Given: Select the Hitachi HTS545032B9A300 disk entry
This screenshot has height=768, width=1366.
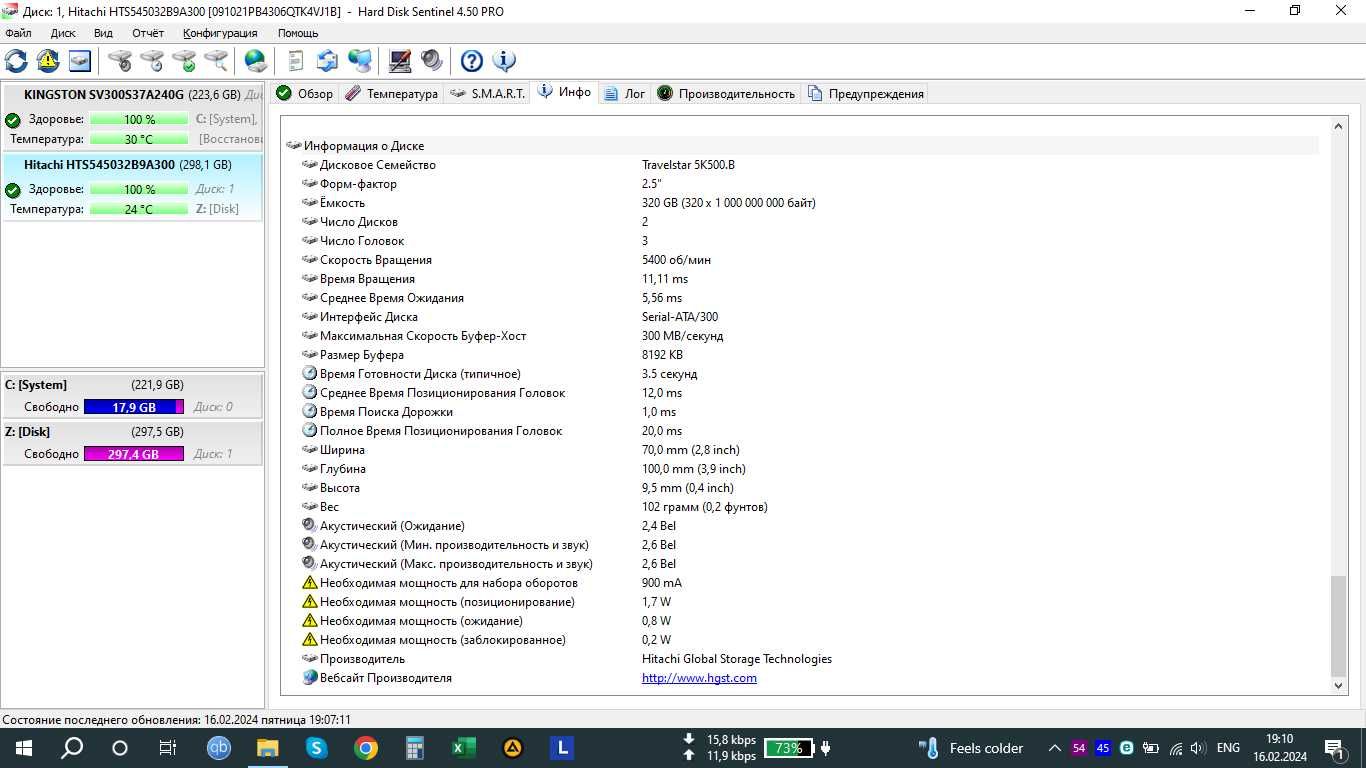Looking at the screenshot, I should [133, 187].
